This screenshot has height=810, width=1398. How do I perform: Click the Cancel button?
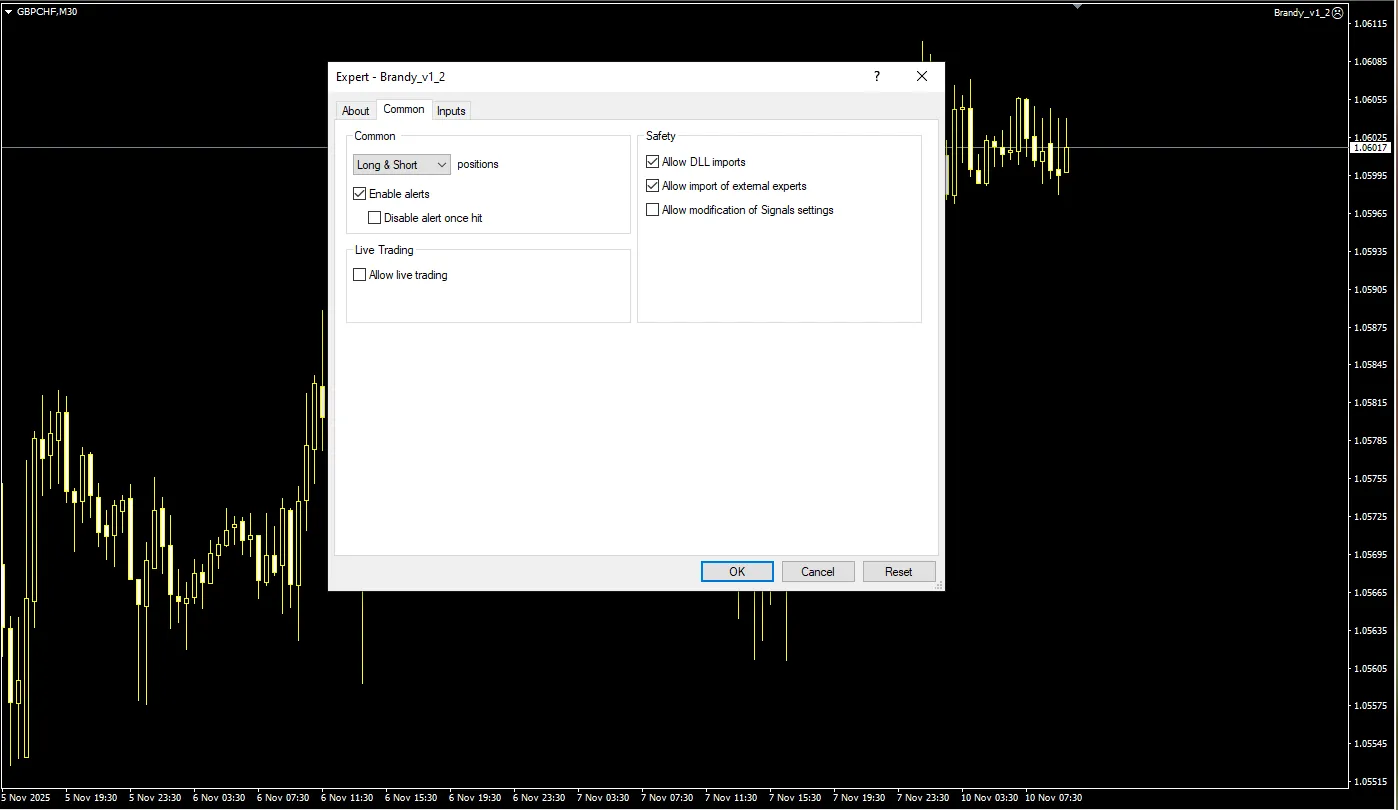click(x=818, y=572)
